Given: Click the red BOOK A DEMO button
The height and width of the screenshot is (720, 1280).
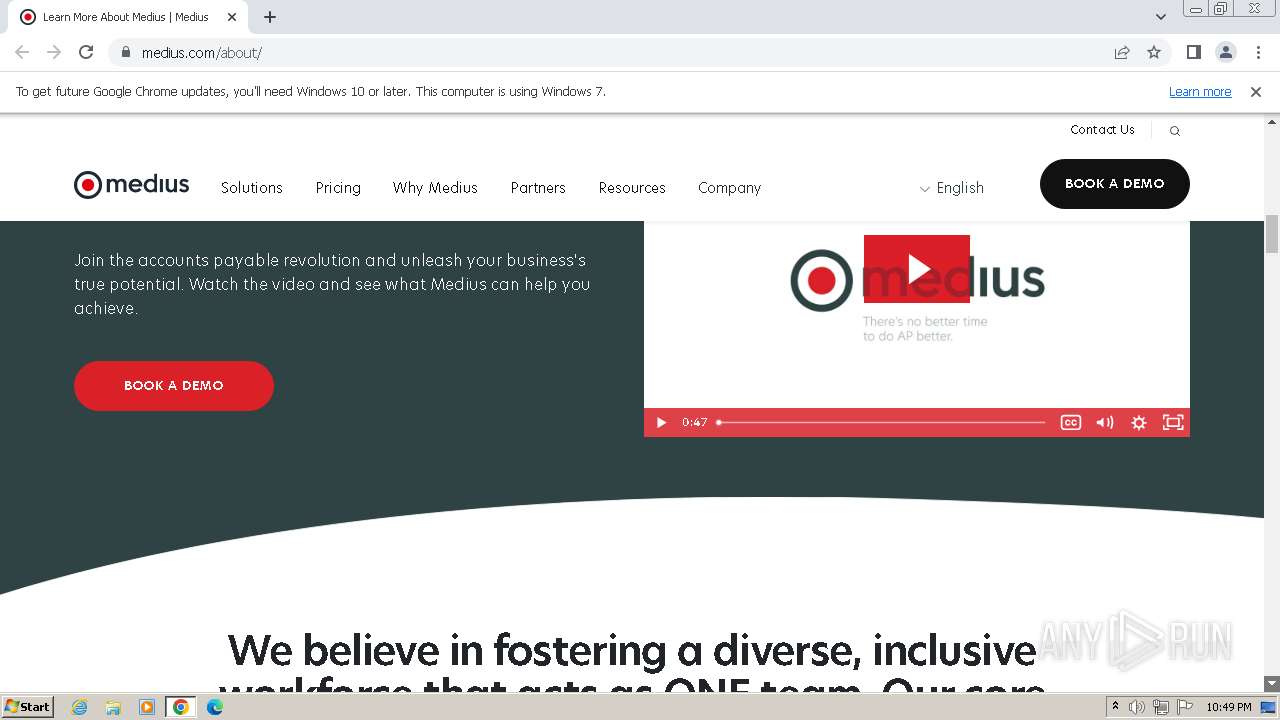Looking at the screenshot, I should (x=174, y=386).
